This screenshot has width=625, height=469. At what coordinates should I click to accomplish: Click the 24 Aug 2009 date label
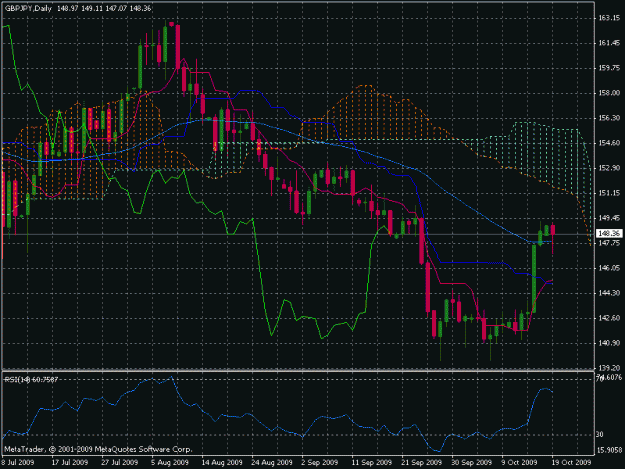click(x=271, y=462)
